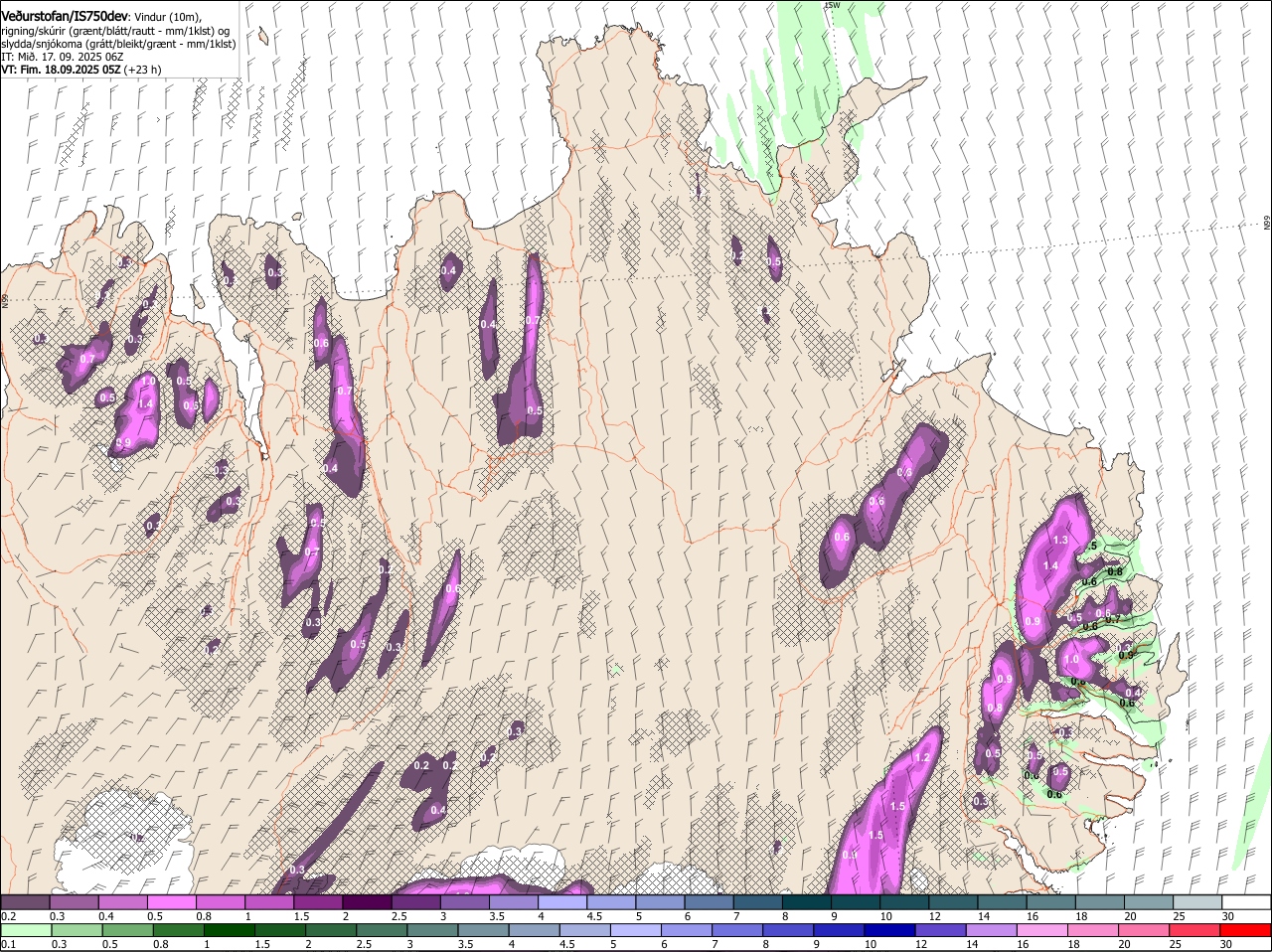Choose the pale grey 25 swatch, upper legend
This screenshot has width=1272, height=952.
tap(1197, 901)
